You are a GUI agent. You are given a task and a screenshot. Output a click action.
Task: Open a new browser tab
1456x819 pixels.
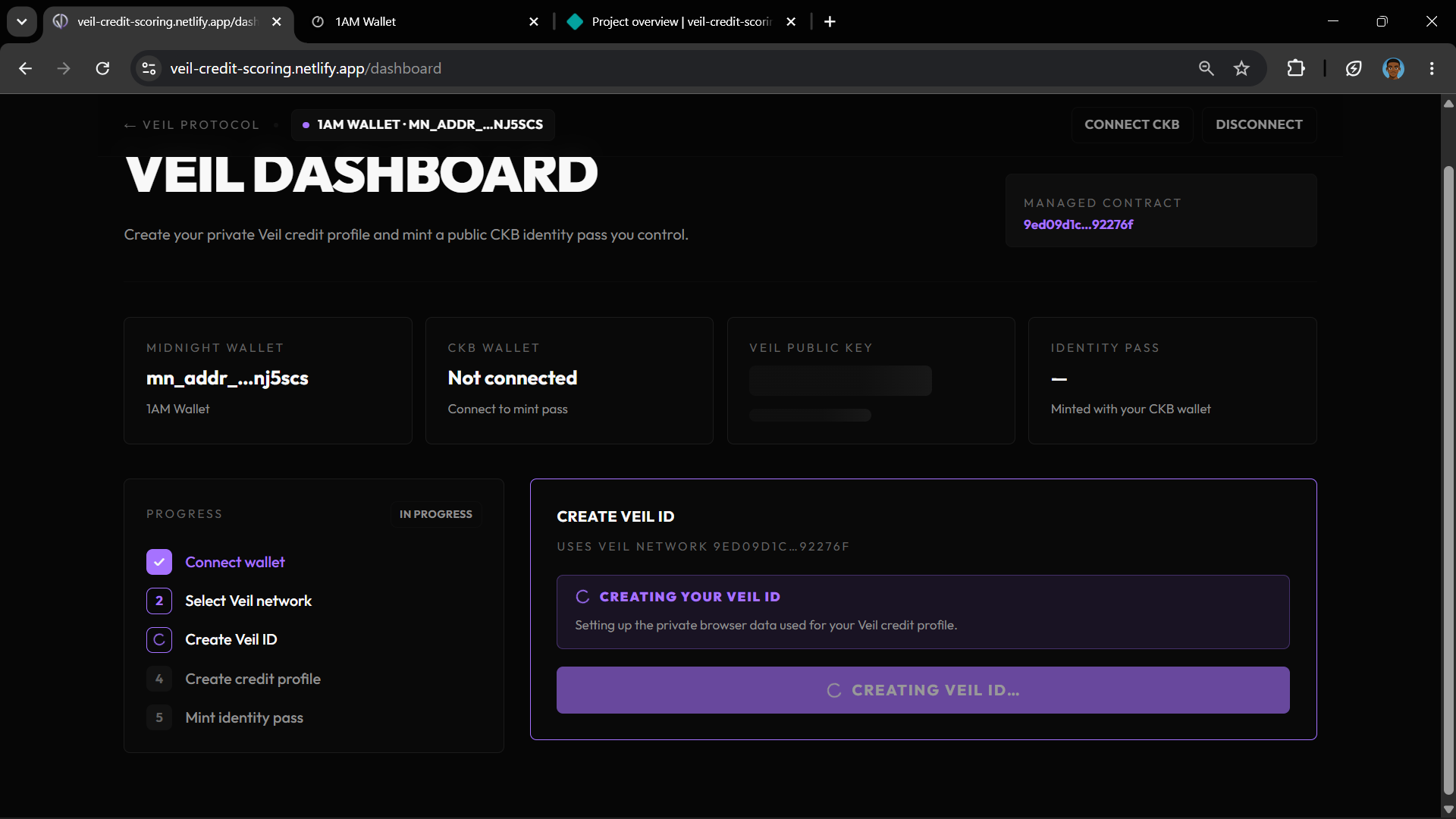(x=830, y=21)
